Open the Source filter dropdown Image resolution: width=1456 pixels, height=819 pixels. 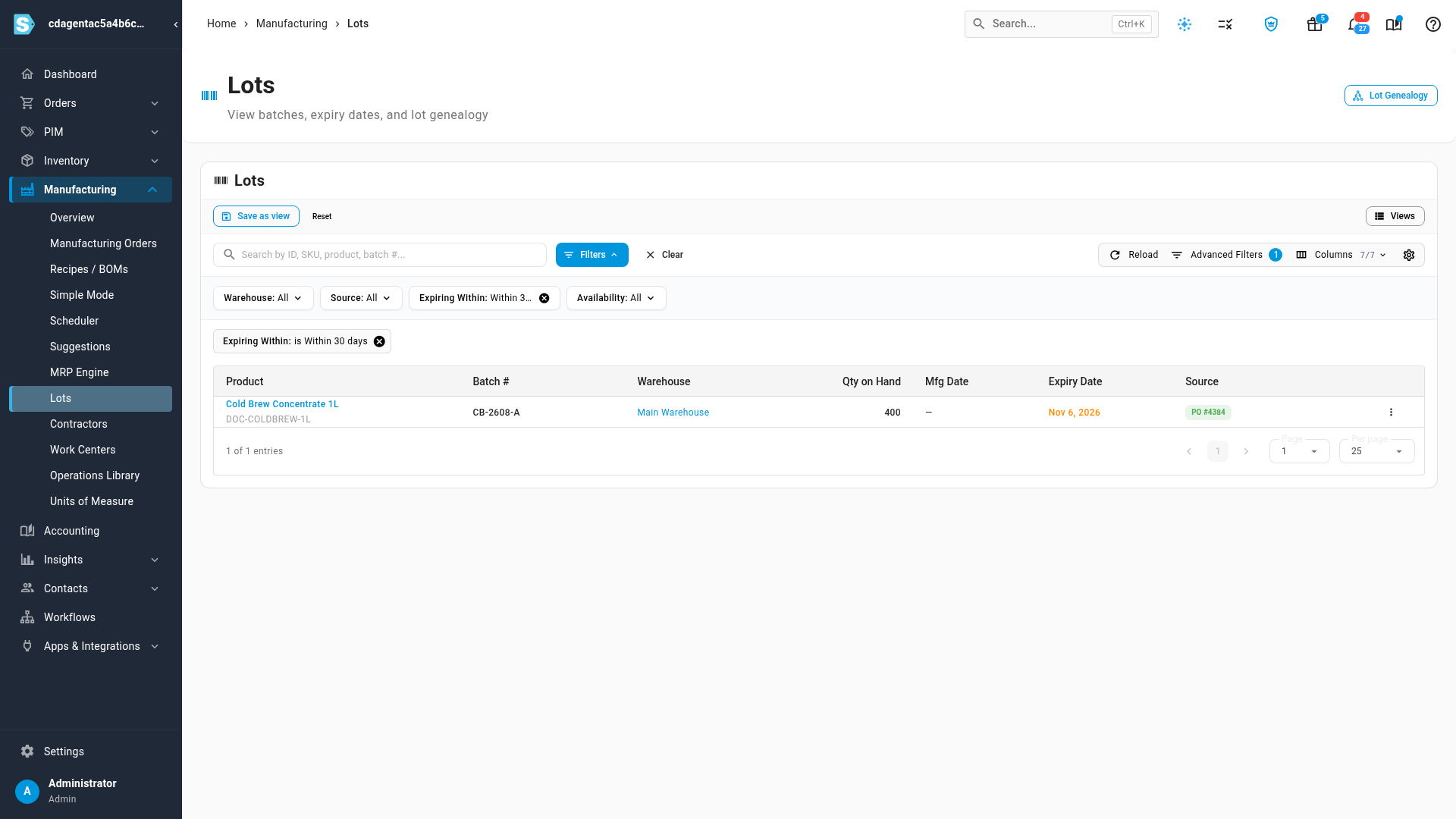[361, 298]
